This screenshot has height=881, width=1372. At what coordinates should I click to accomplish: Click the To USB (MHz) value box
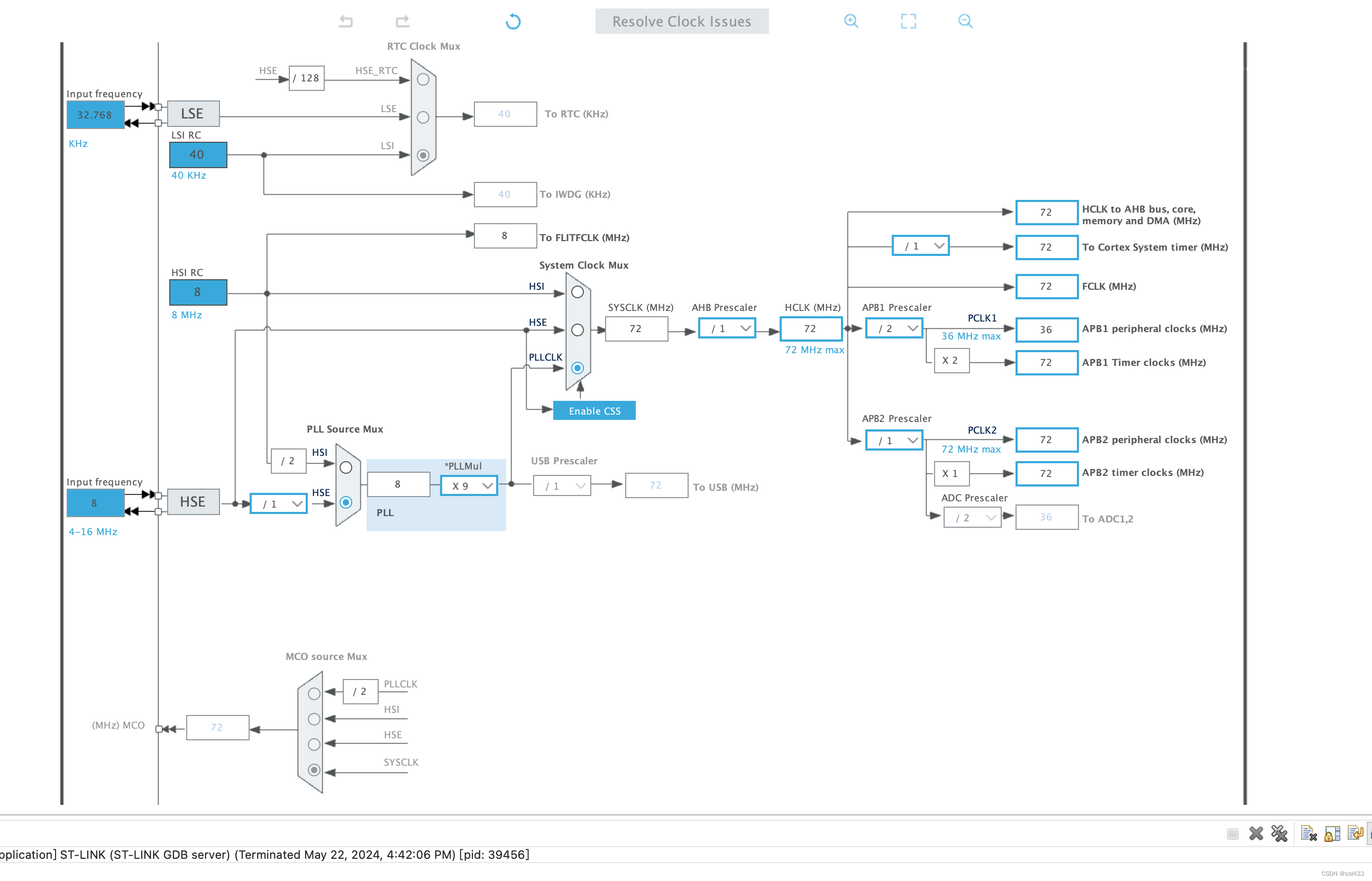[656, 485]
